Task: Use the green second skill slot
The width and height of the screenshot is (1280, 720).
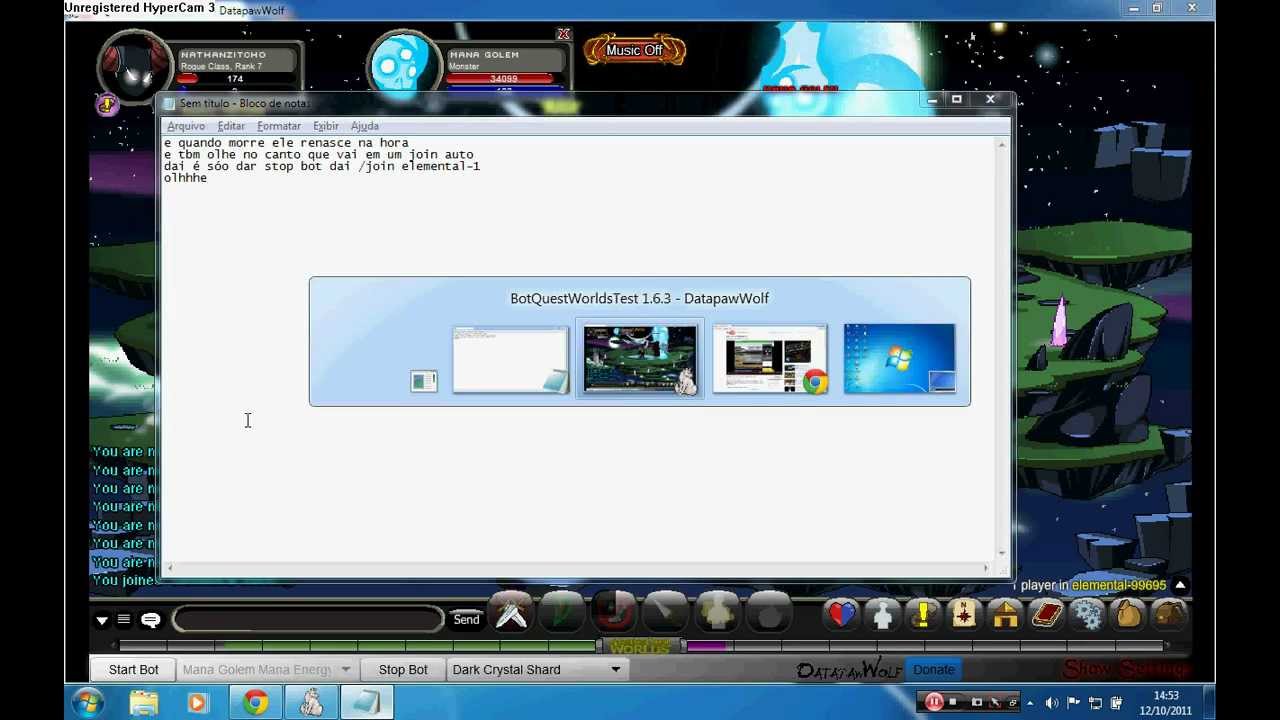Action: pyautogui.click(x=562, y=614)
